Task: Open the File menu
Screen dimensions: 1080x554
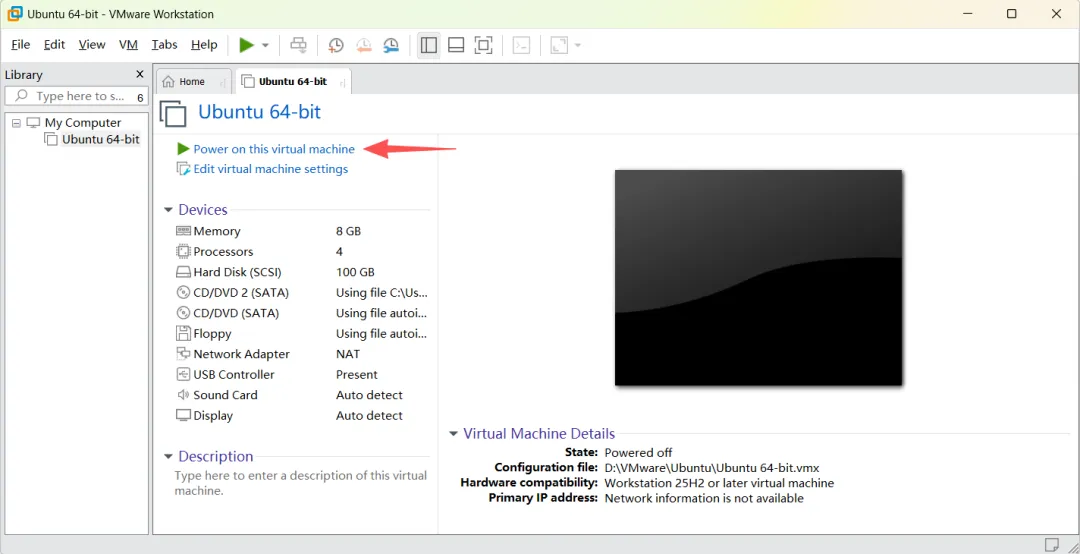Action: tap(21, 45)
